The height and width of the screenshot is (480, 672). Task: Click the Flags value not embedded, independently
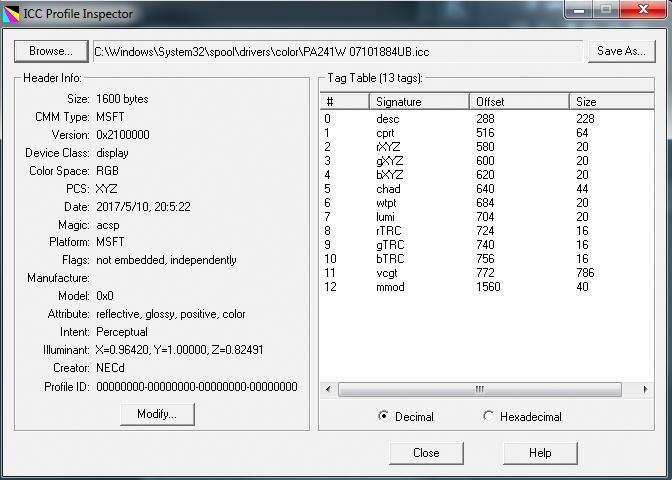166,260
